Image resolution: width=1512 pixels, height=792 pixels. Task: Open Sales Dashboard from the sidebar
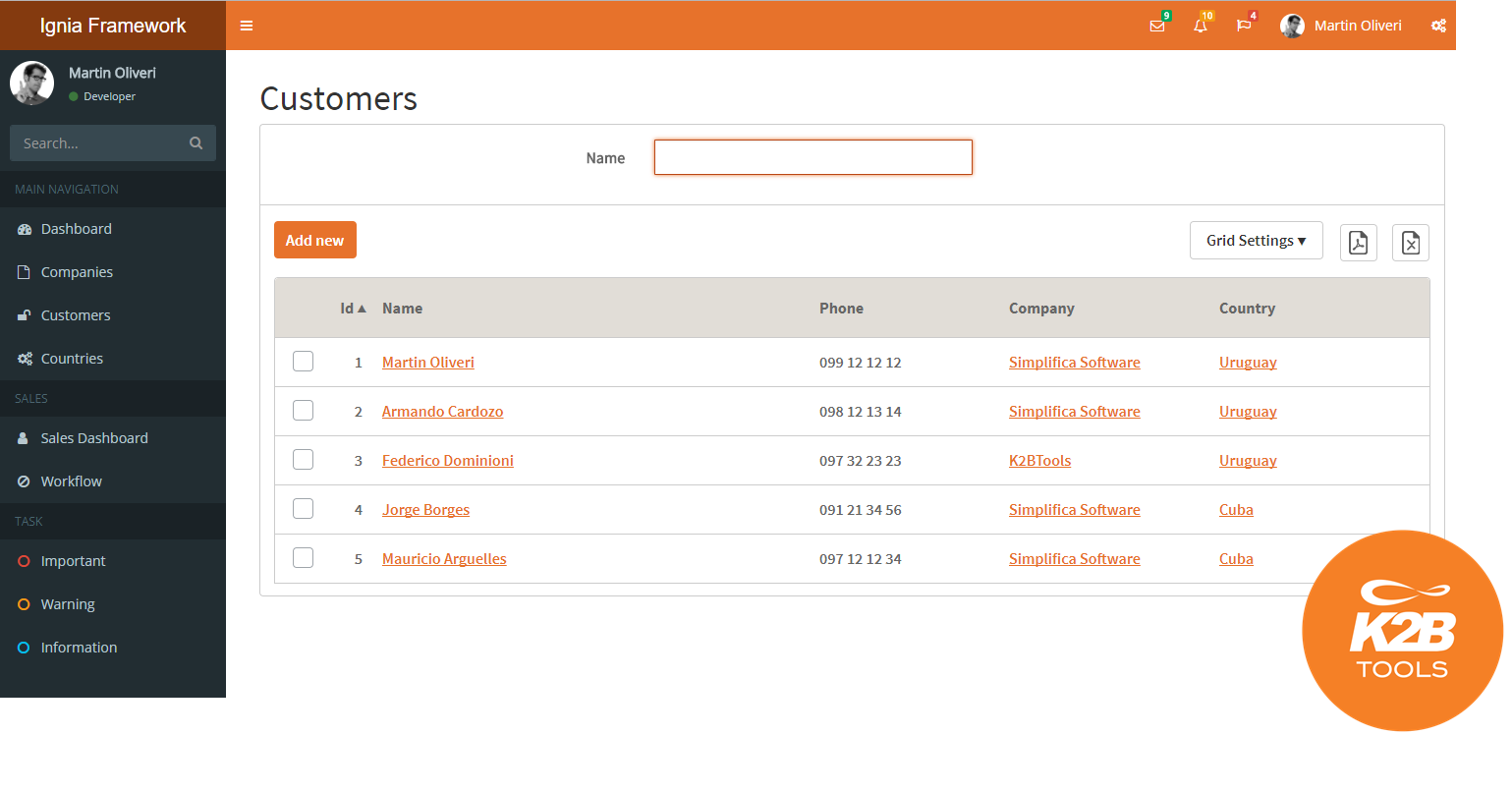click(x=94, y=438)
